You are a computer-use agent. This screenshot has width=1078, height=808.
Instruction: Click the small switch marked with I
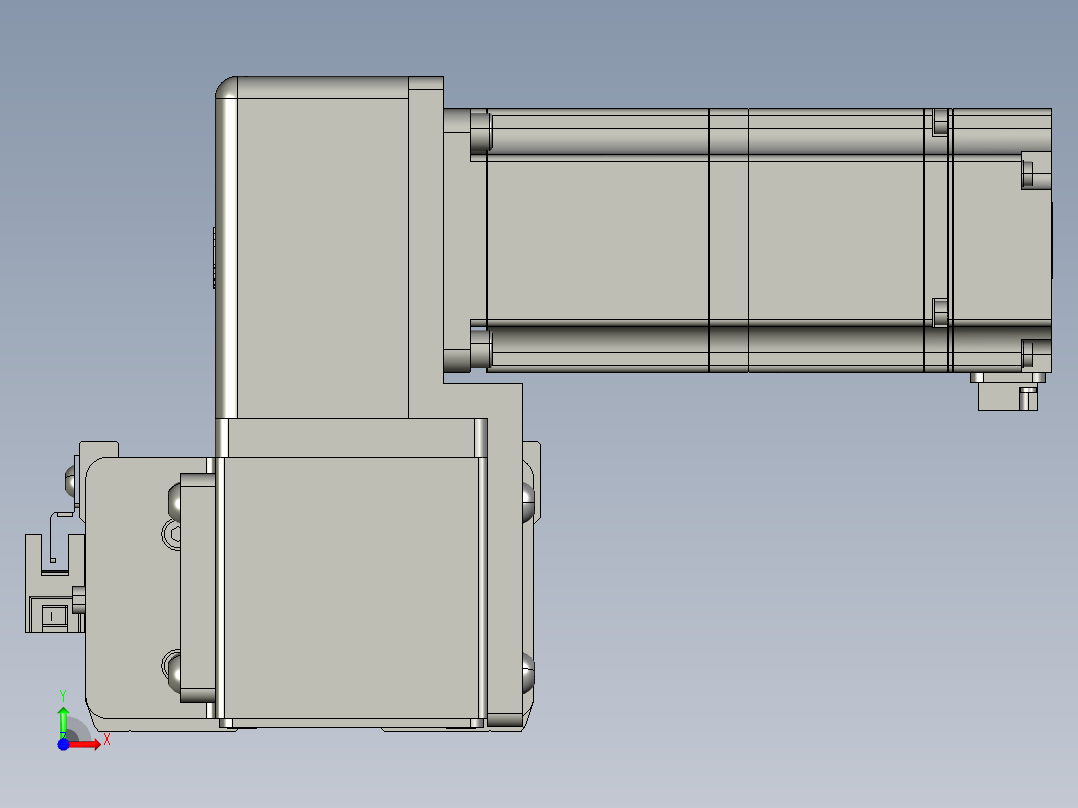(x=52, y=616)
